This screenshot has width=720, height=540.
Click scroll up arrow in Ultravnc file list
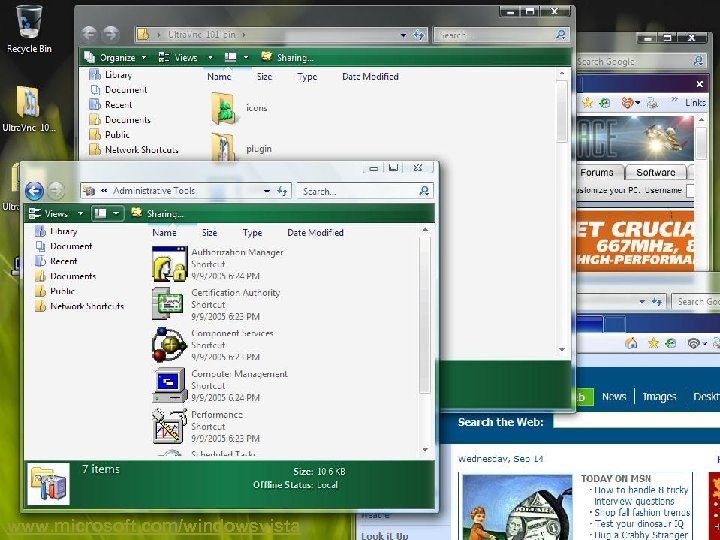562,73
